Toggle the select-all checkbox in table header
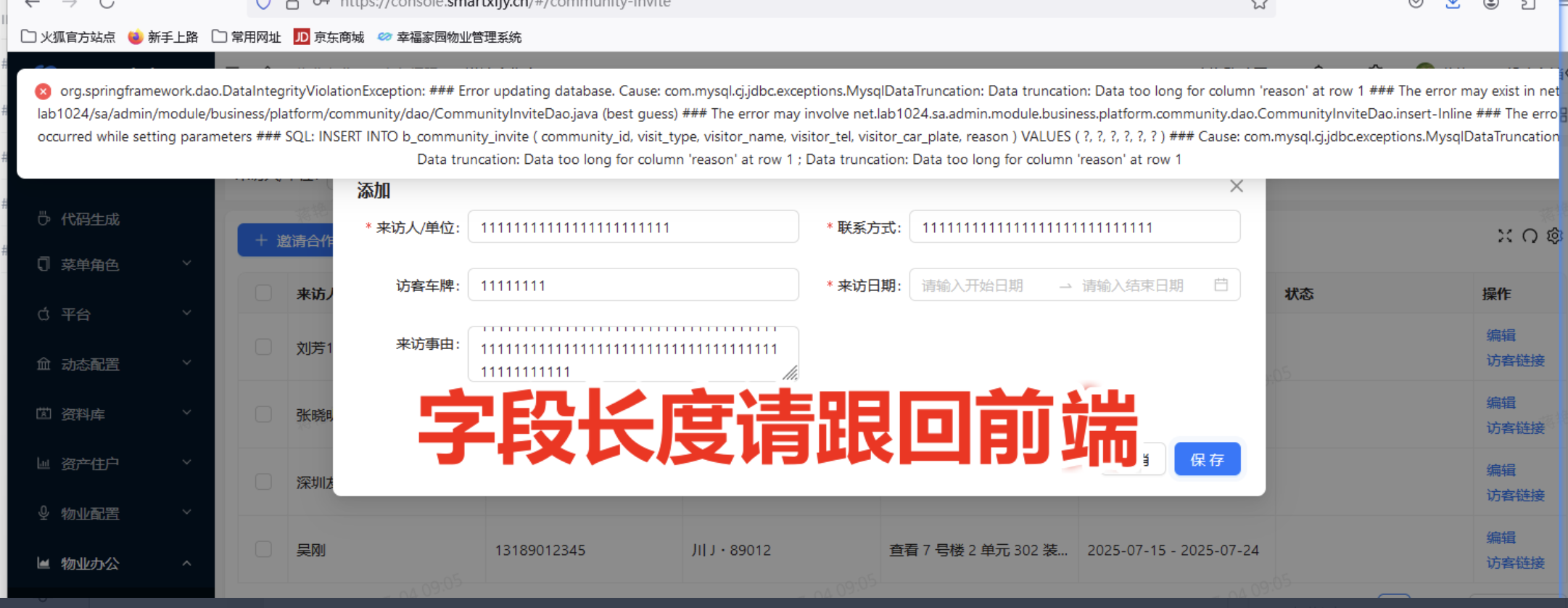This screenshot has width=1568, height=608. tap(263, 293)
